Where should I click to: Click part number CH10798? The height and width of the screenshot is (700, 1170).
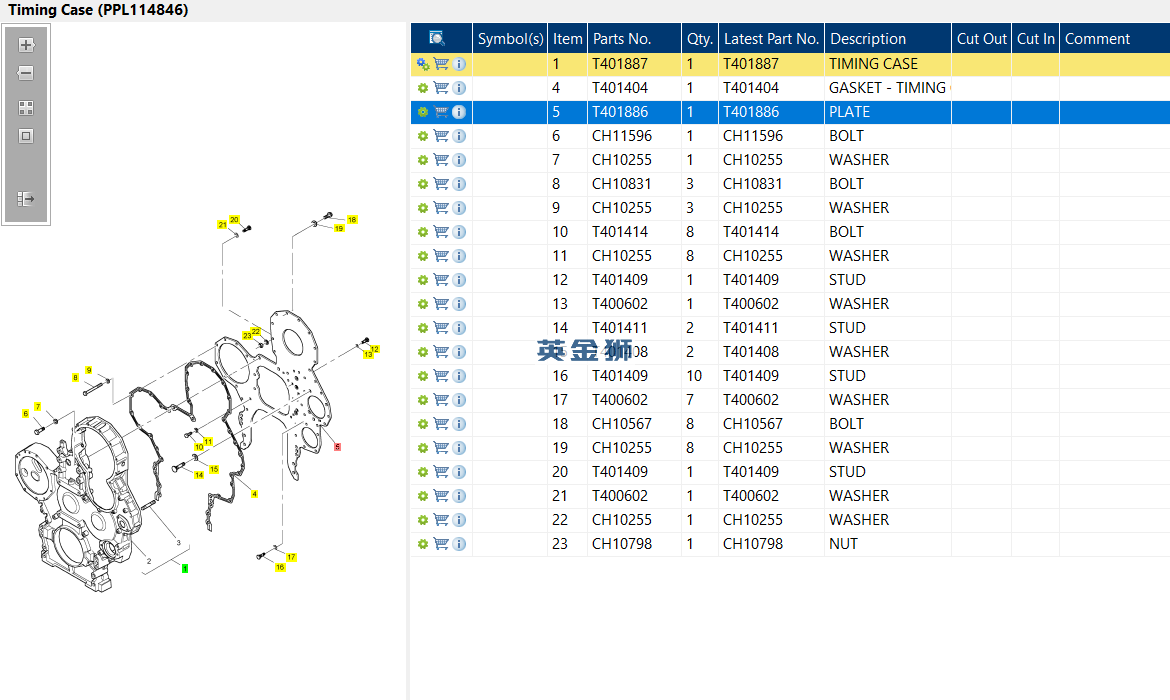click(x=622, y=544)
